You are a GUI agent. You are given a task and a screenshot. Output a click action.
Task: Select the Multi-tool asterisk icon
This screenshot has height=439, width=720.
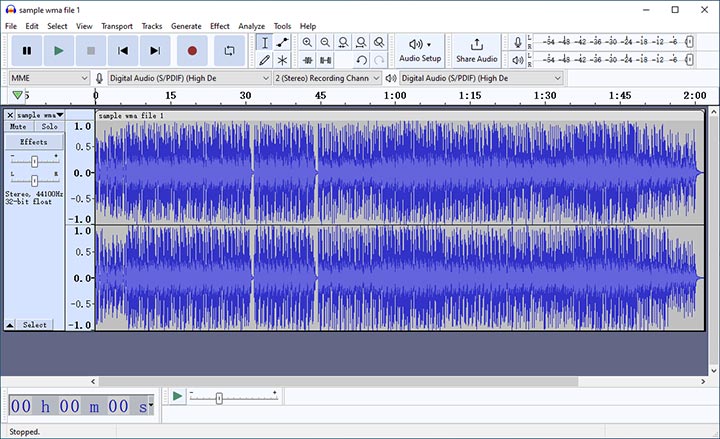(283, 60)
